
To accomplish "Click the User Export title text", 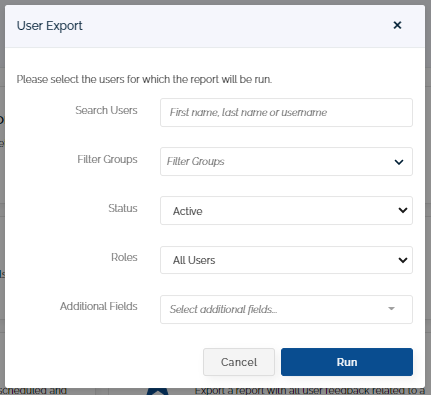I will 50,26.
